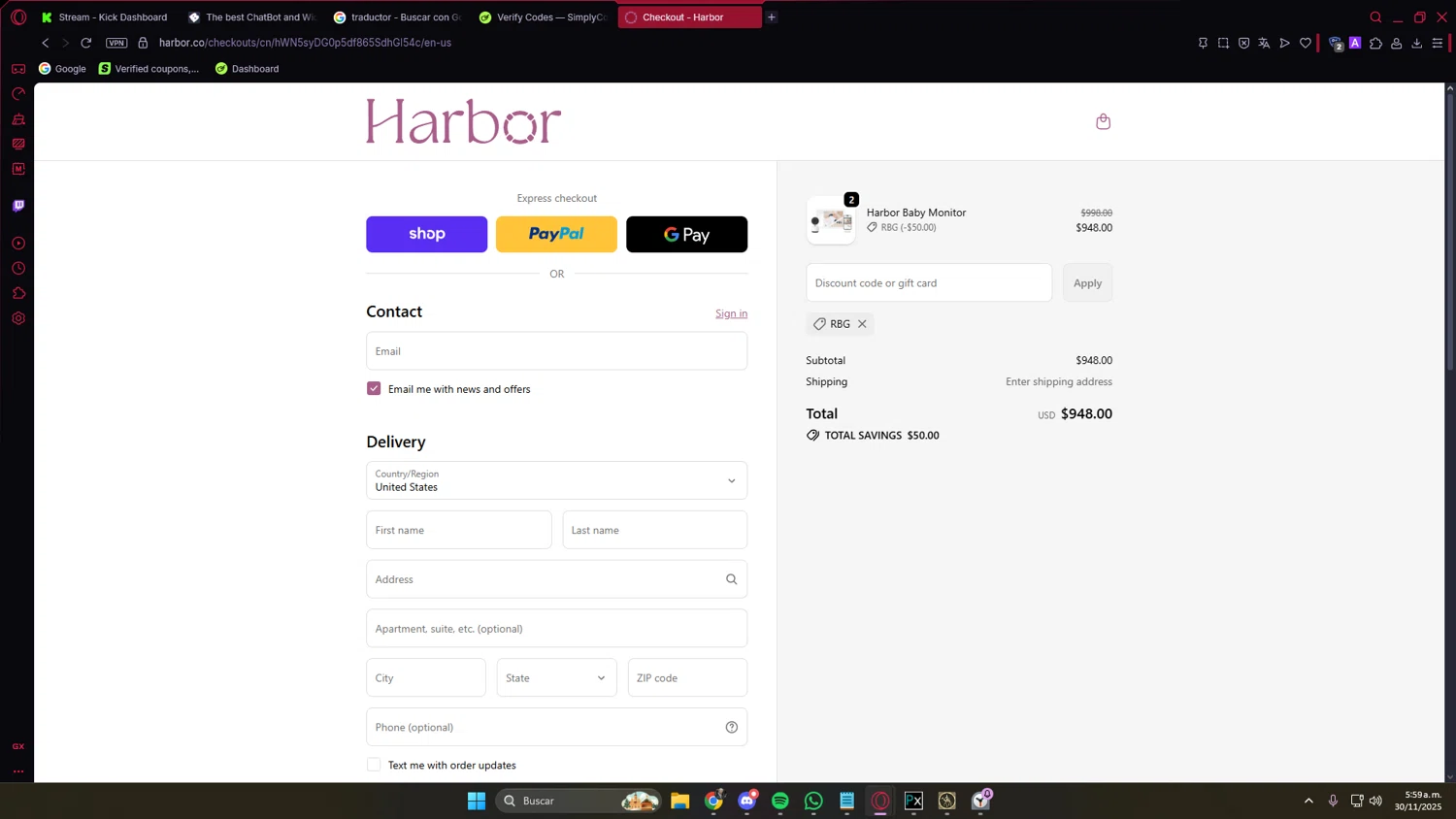This screenshot has width=1456, height=819.
Task: Click the VPN badge in address bar
Action: tap(116, 43)
